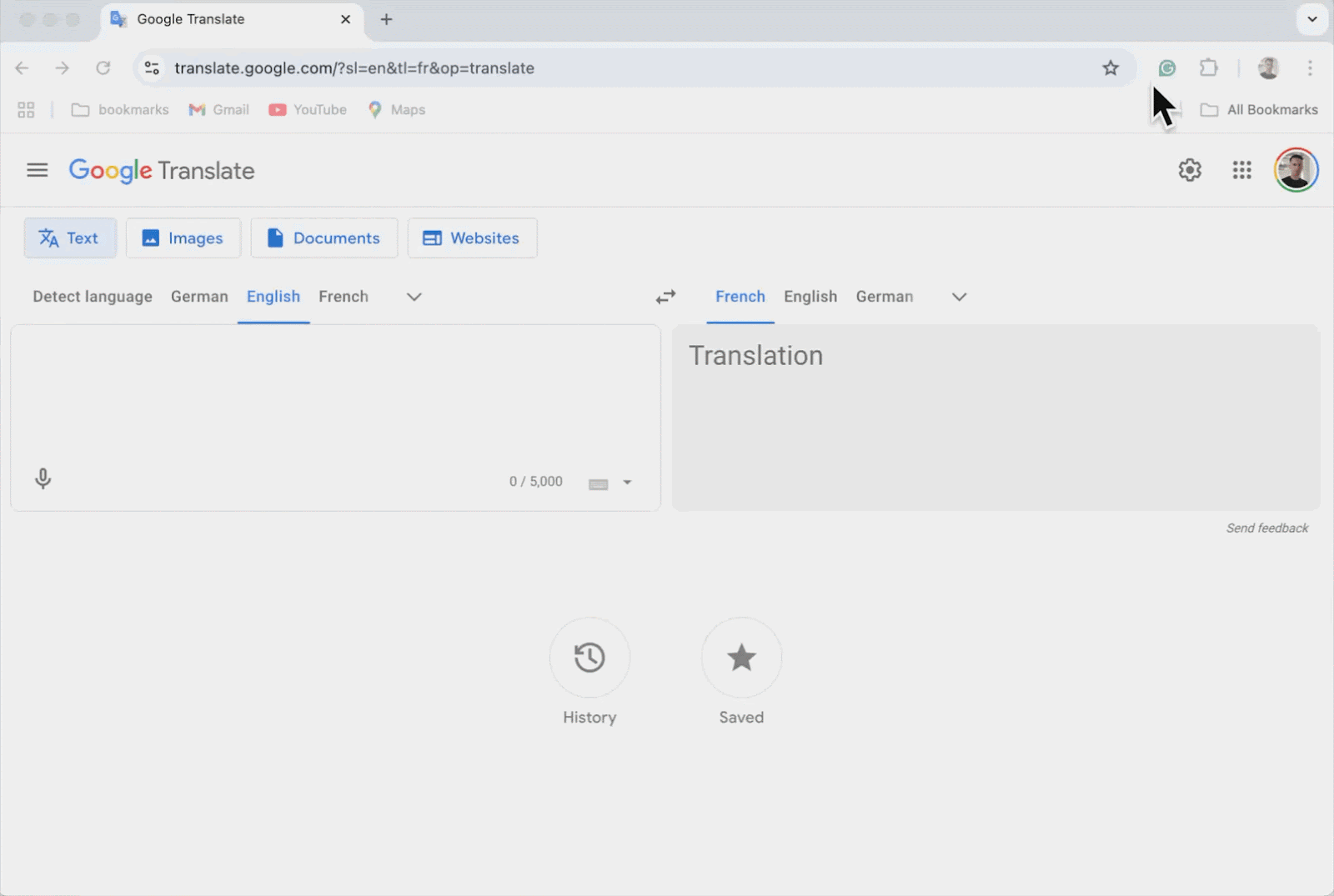This screenshot has height=896, width=1334.
Task: Set target language to English
Action: tap(810, 297)
